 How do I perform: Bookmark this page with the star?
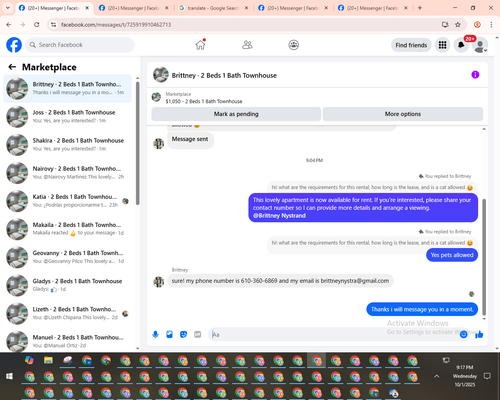tap(458, 24)
